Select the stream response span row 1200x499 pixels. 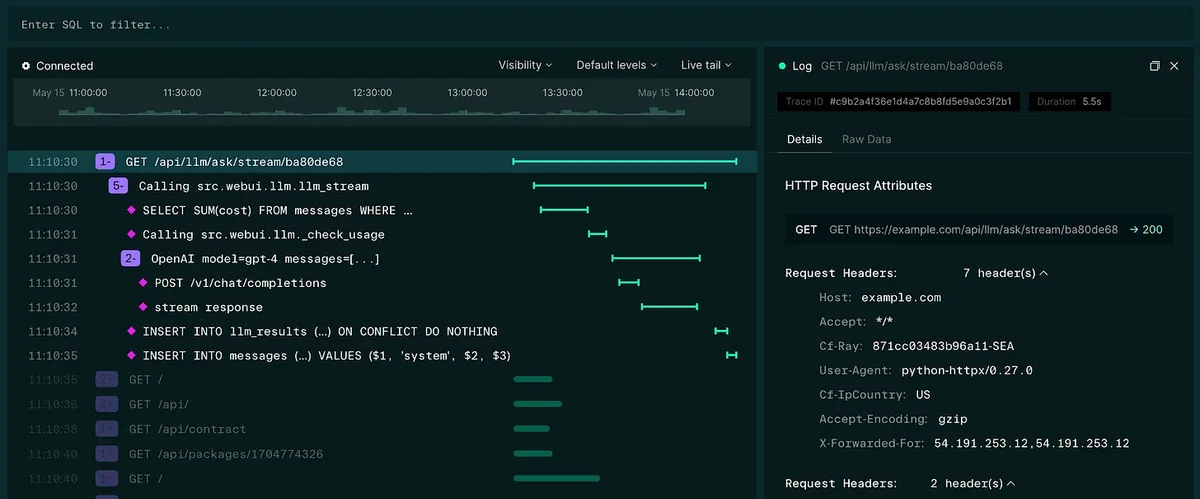382,307
